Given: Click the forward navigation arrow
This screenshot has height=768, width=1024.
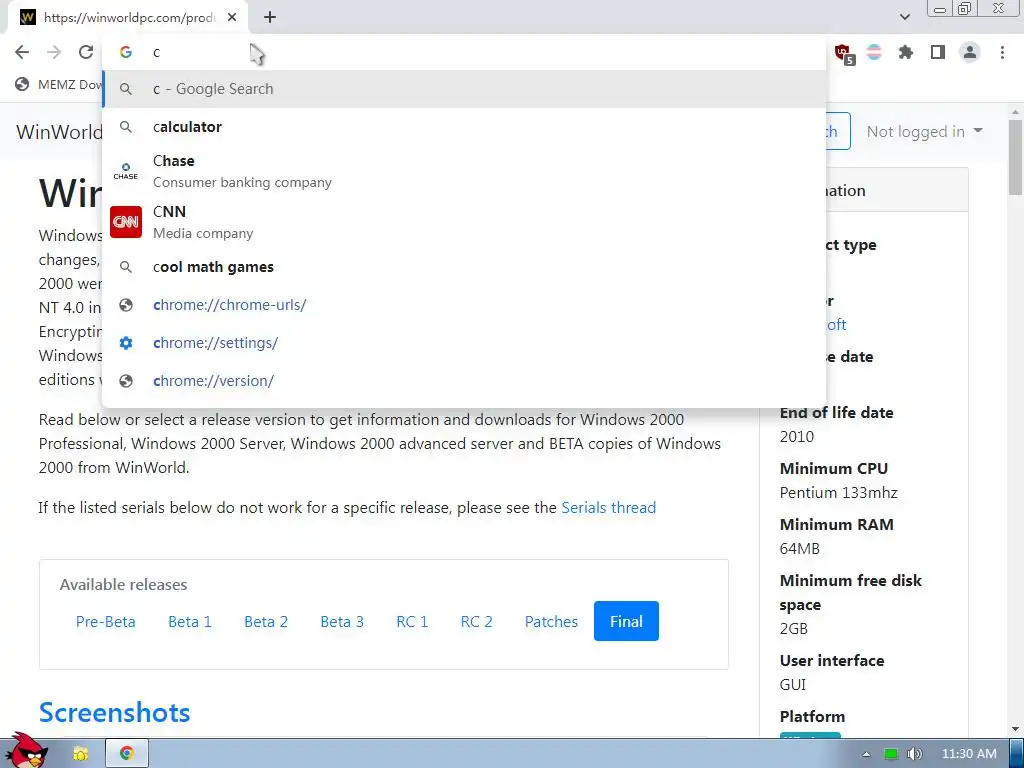Looking at the screenshot, I should point(54,52).
